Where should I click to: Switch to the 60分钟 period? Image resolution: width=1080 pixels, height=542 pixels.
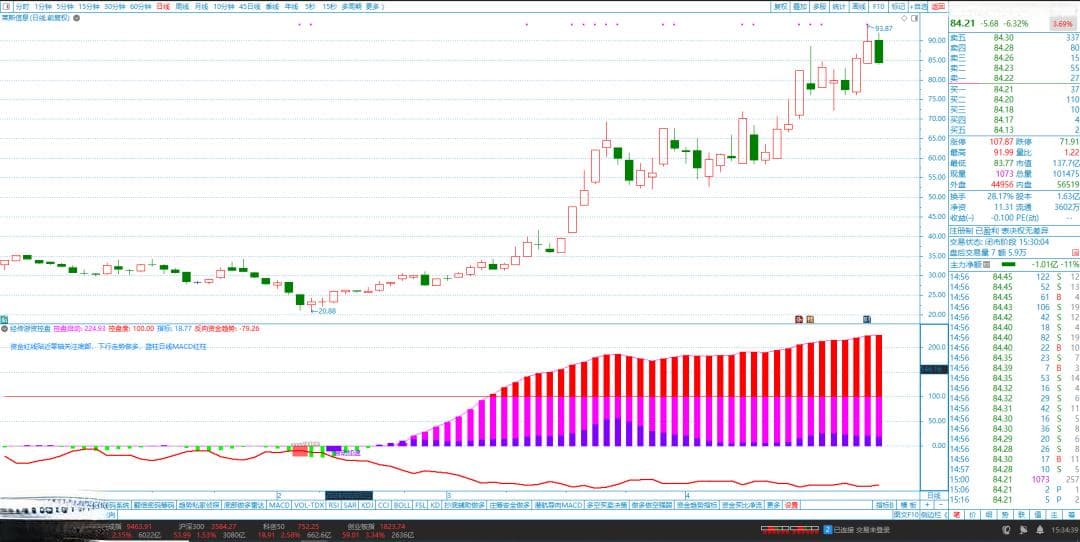141,6
